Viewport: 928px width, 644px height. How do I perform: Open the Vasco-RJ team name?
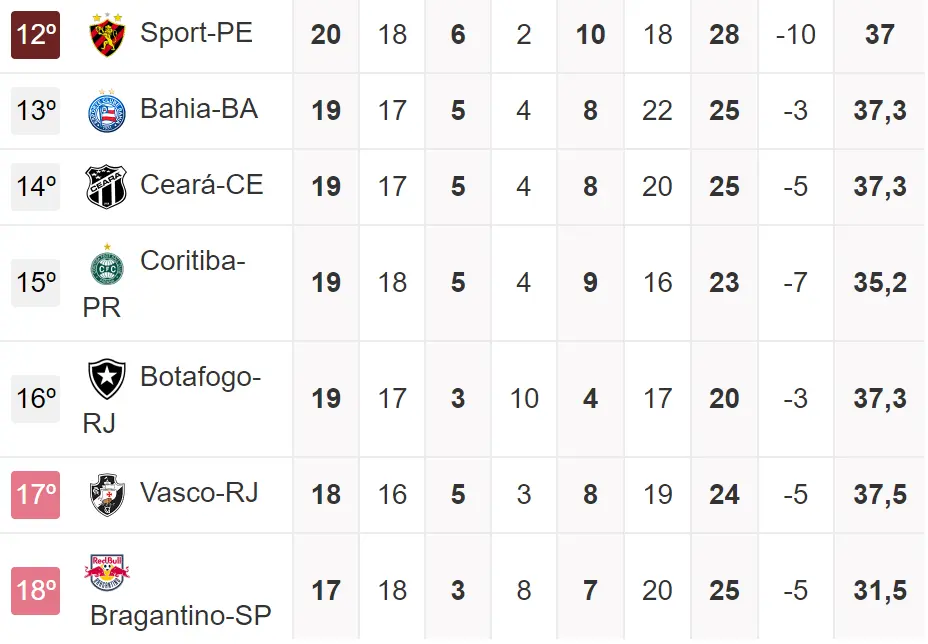(199, 492)
